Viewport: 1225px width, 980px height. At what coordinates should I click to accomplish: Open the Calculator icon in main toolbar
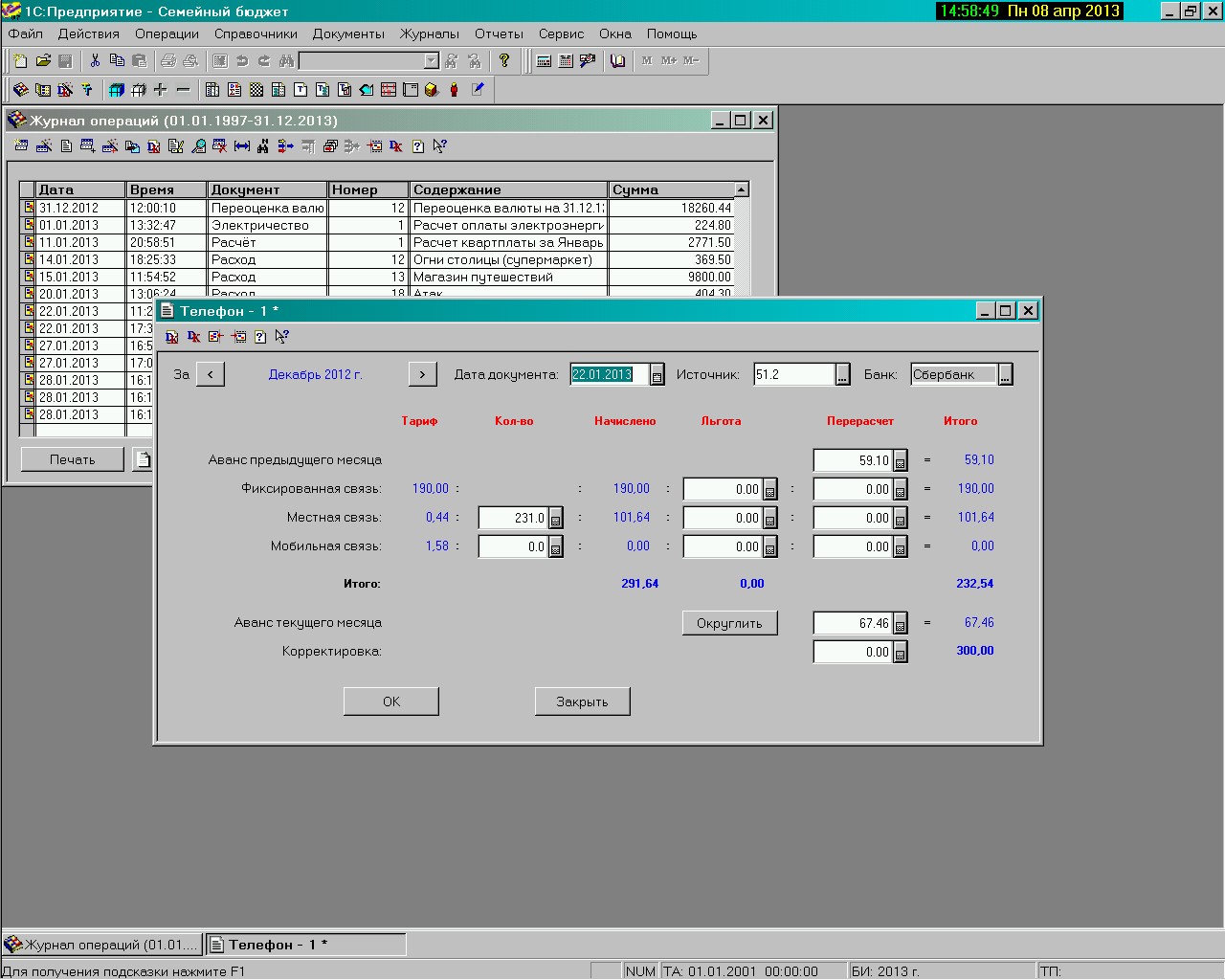544,60
